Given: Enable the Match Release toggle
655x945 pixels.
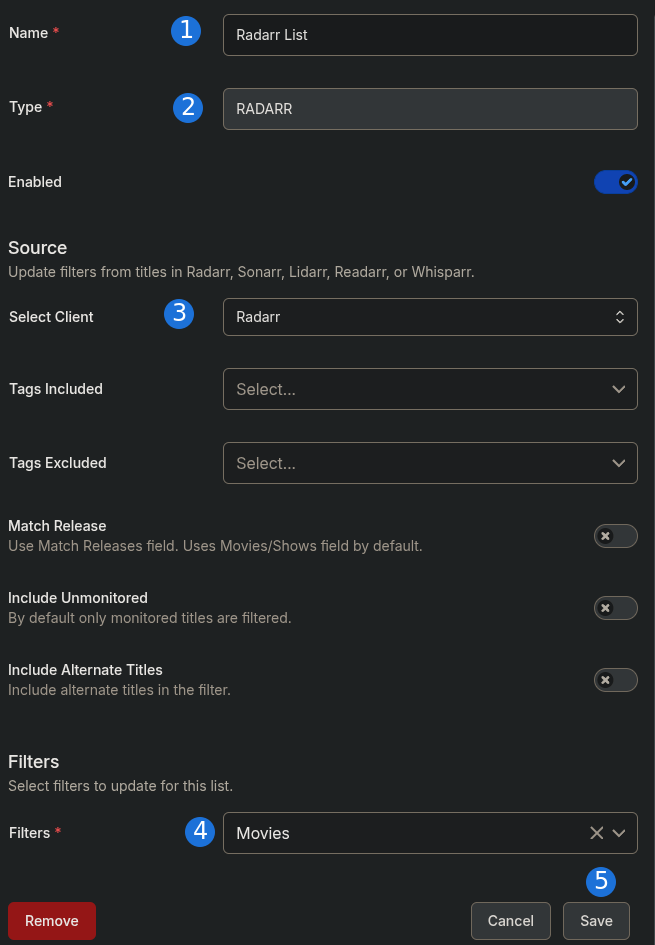Looking at the screenshot, I should (615, 536).
